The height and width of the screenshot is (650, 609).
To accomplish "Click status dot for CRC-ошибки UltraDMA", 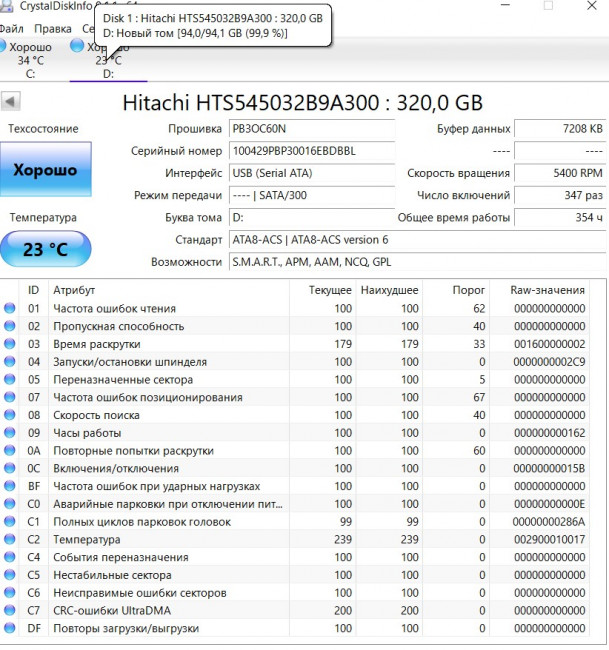I will 10,610.
